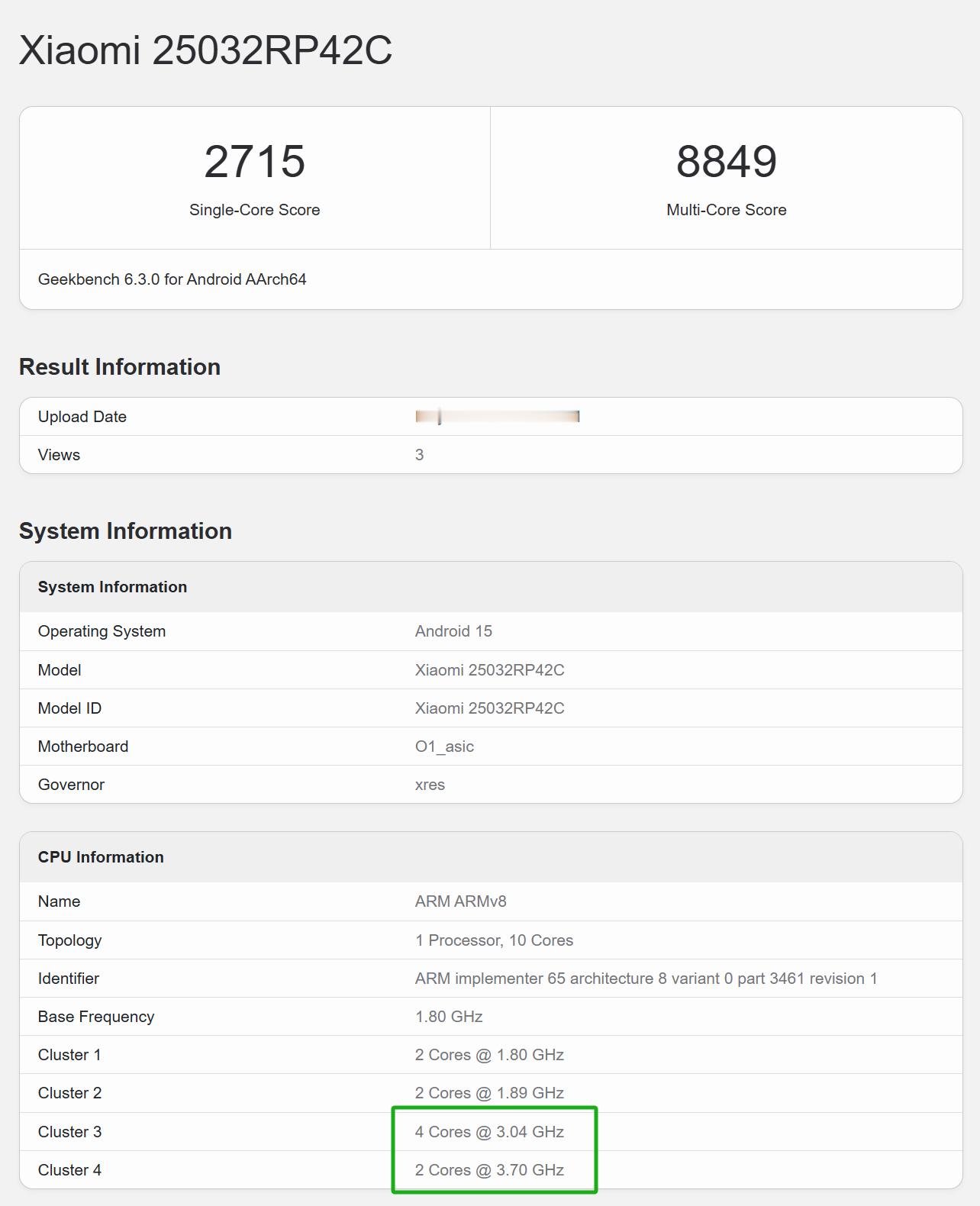
Task: Click the CPU Information table header
Action: pyautogui.click(x=101, y=857)
